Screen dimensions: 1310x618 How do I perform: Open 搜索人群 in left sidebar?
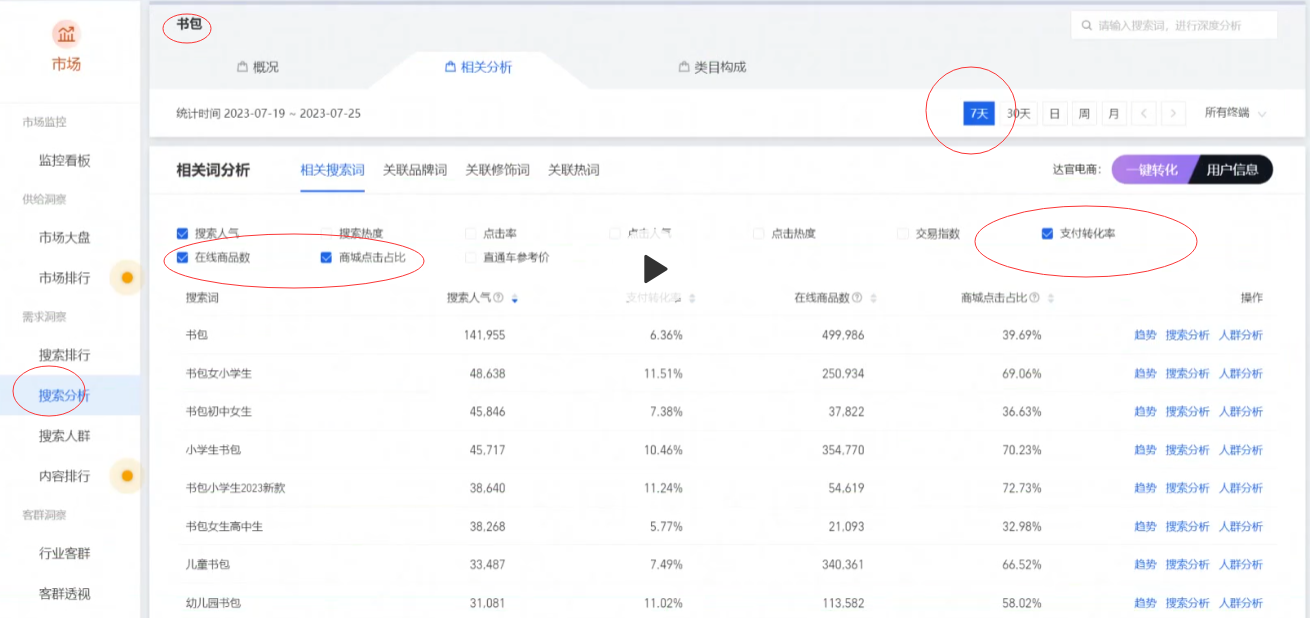point(64,436)
